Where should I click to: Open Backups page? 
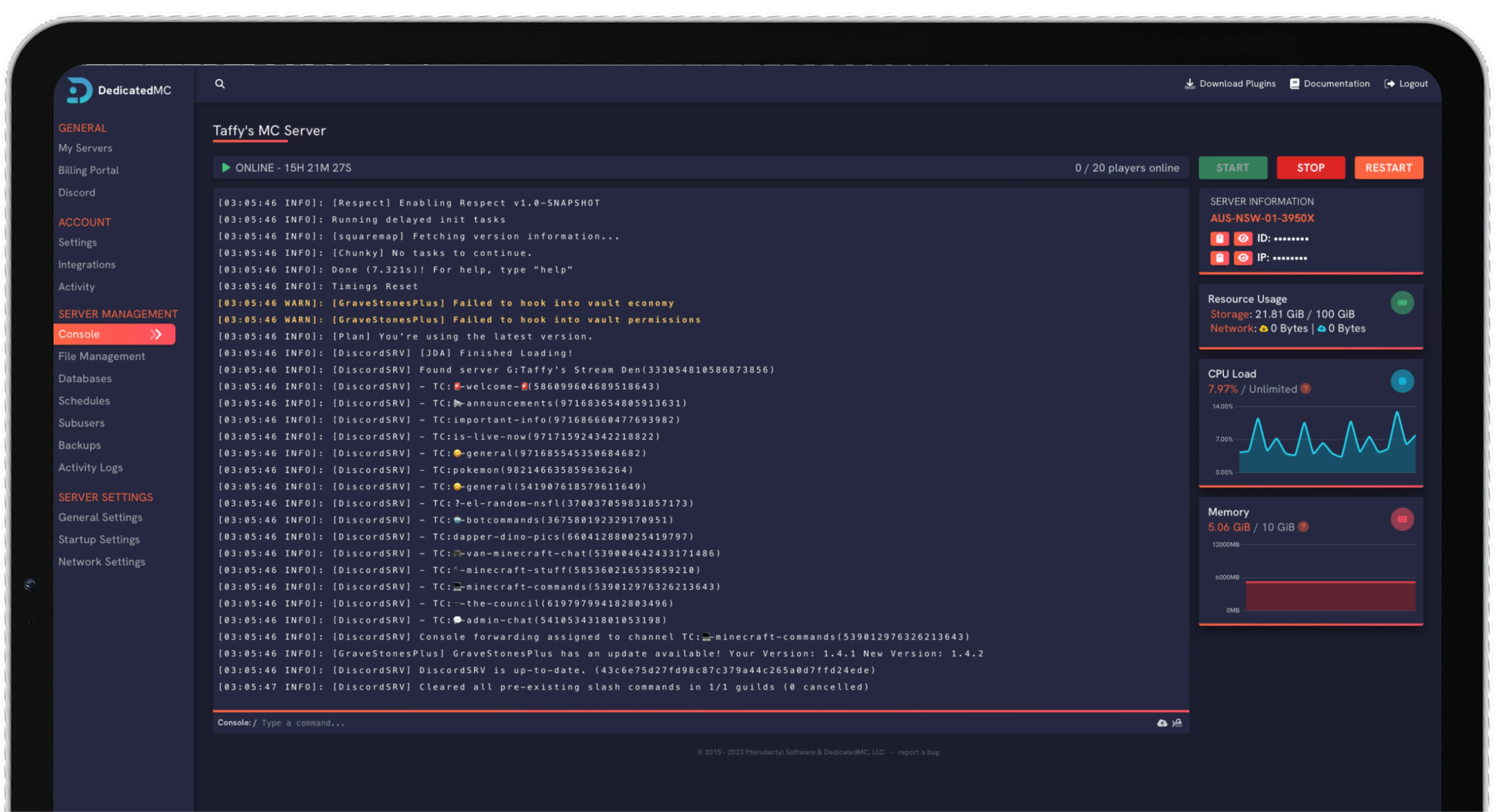pos(79,445)
